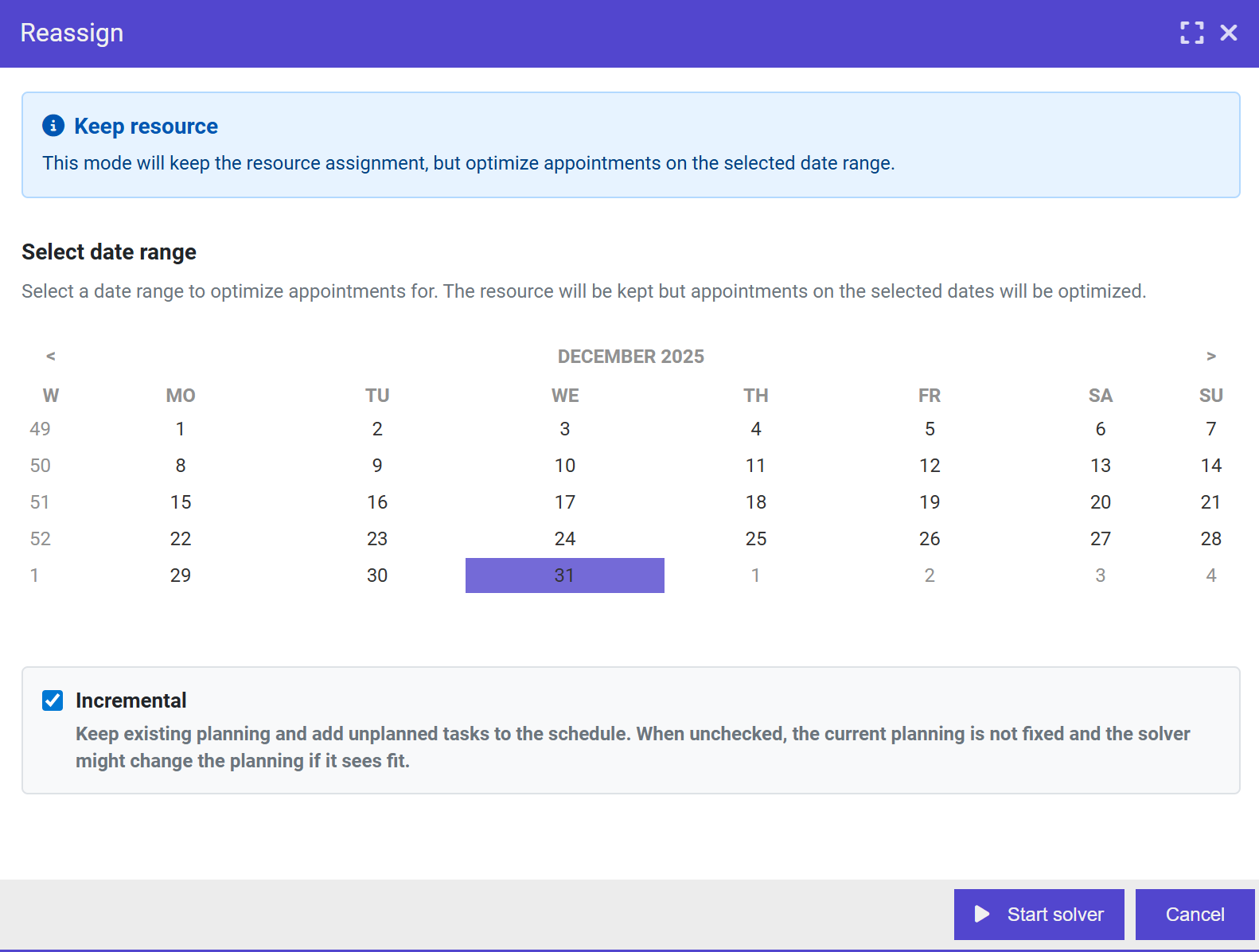Click the DECEMBER 2025 month header

click(630, 357)
